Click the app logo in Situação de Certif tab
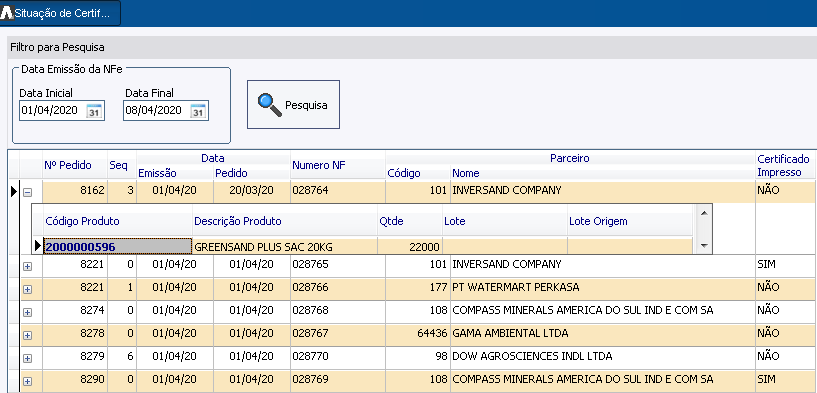This screenshot has width=817, height=393. click(x=7, y=14)
